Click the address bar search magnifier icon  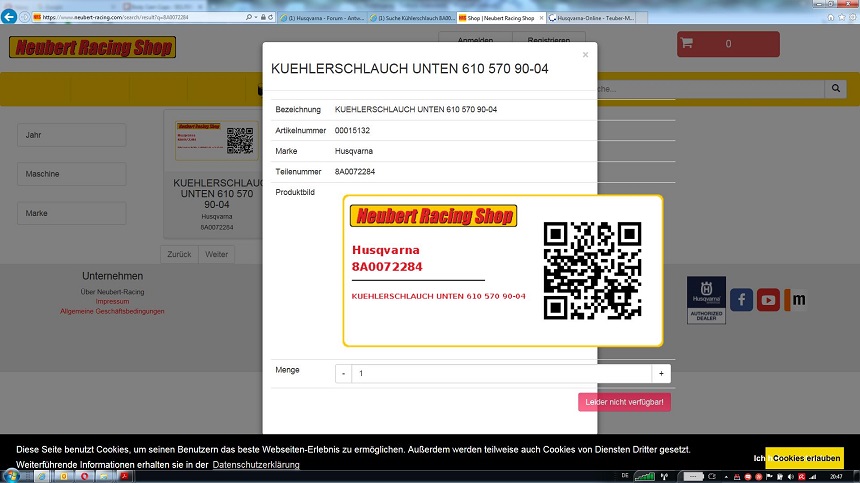(249, 18)
